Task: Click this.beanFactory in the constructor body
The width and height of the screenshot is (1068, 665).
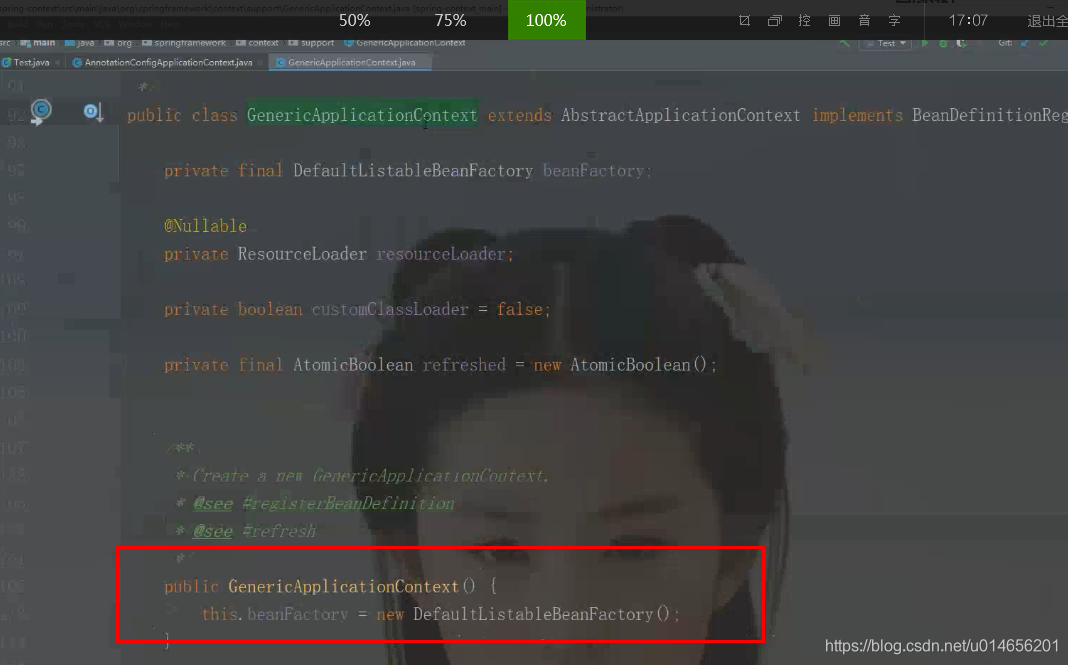Action: tap(275, 615)
